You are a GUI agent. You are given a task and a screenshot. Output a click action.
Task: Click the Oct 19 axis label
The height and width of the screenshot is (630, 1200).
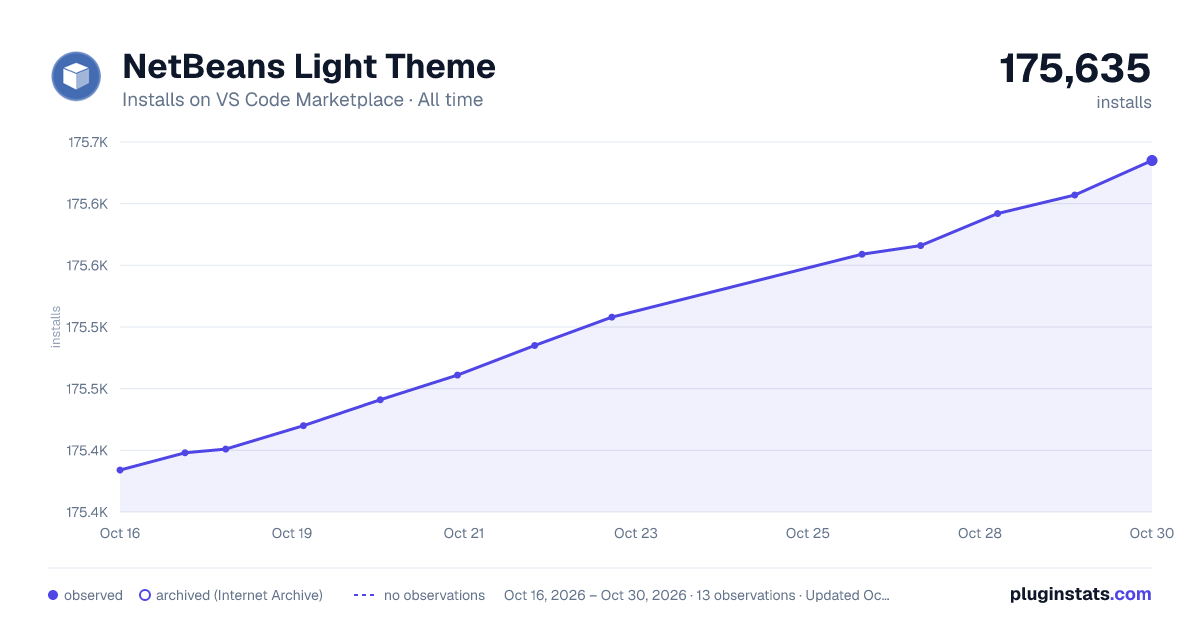292,533
